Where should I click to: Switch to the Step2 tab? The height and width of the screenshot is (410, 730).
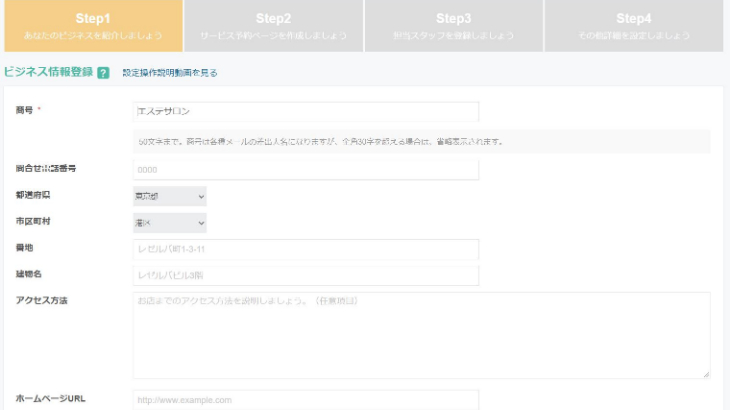(273, 26)
